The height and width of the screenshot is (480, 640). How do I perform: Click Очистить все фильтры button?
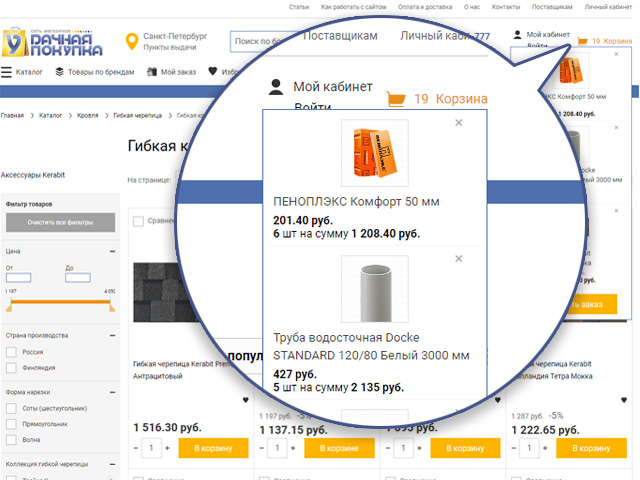[x=60, y=221]
